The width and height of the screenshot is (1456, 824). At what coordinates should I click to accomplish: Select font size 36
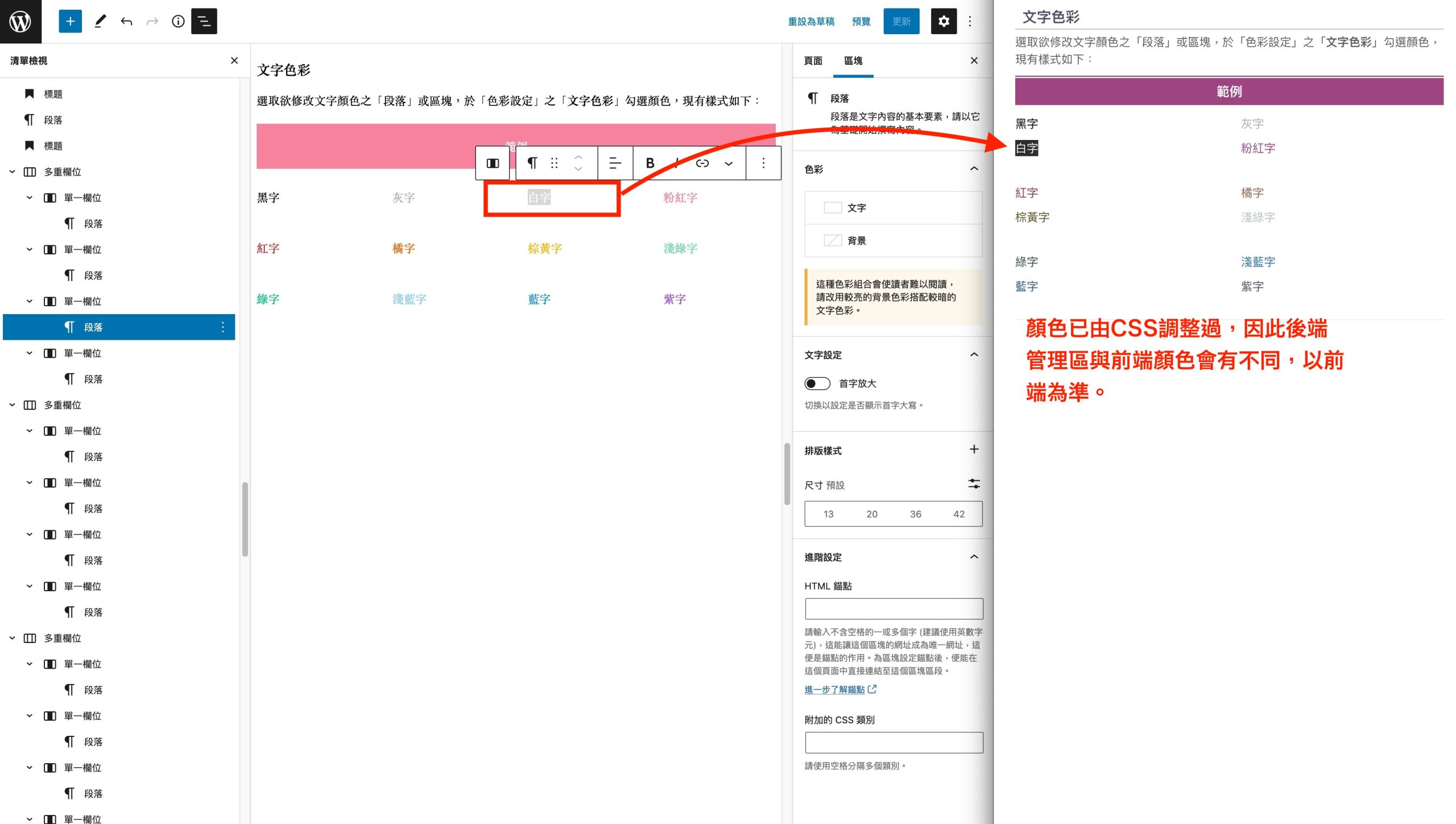[x=916, y=514]
